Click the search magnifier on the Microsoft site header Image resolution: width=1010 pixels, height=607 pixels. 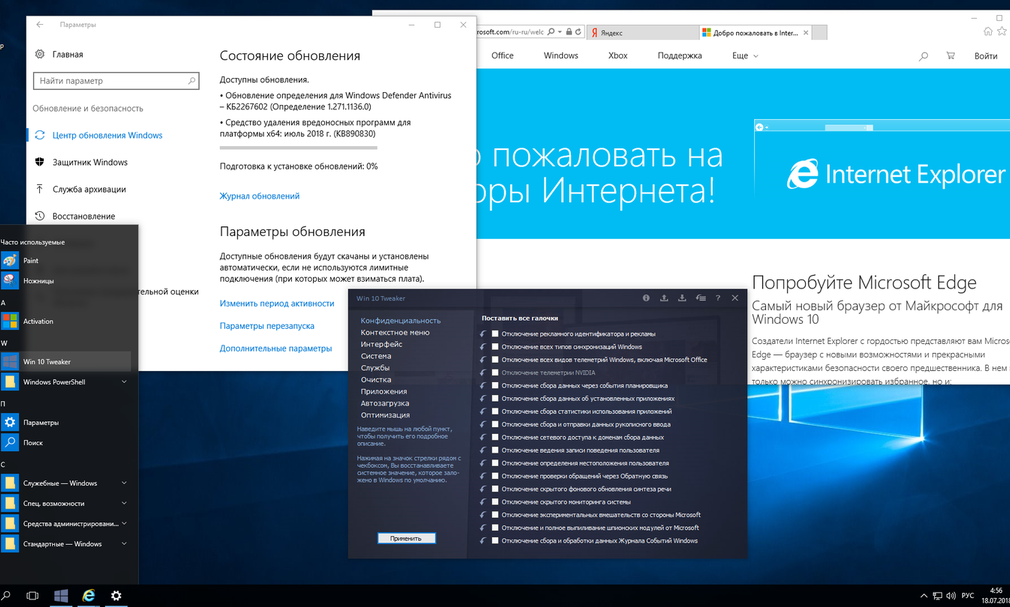924,56
